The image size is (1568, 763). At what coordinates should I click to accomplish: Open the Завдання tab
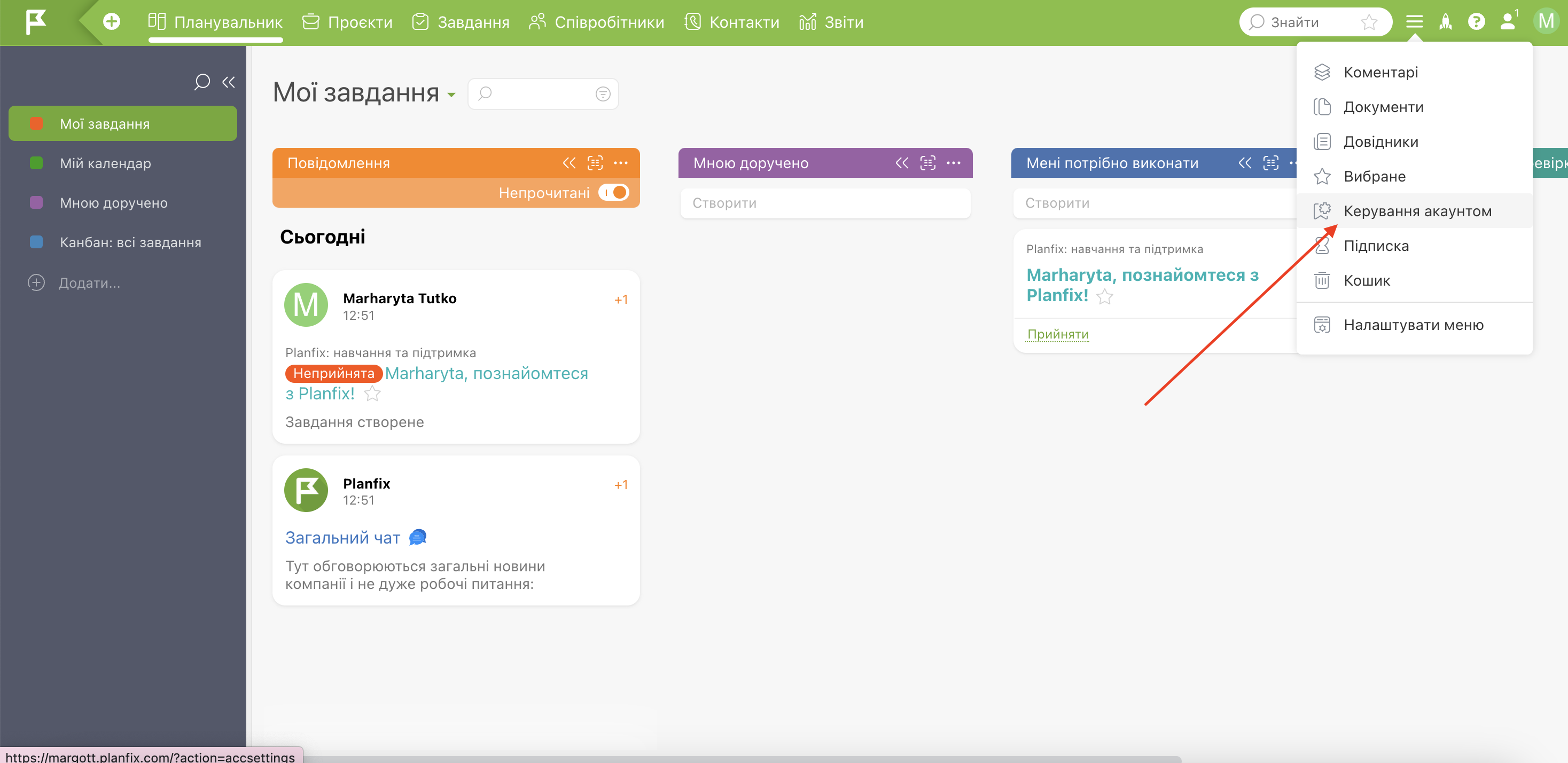(x=461, y=22)
